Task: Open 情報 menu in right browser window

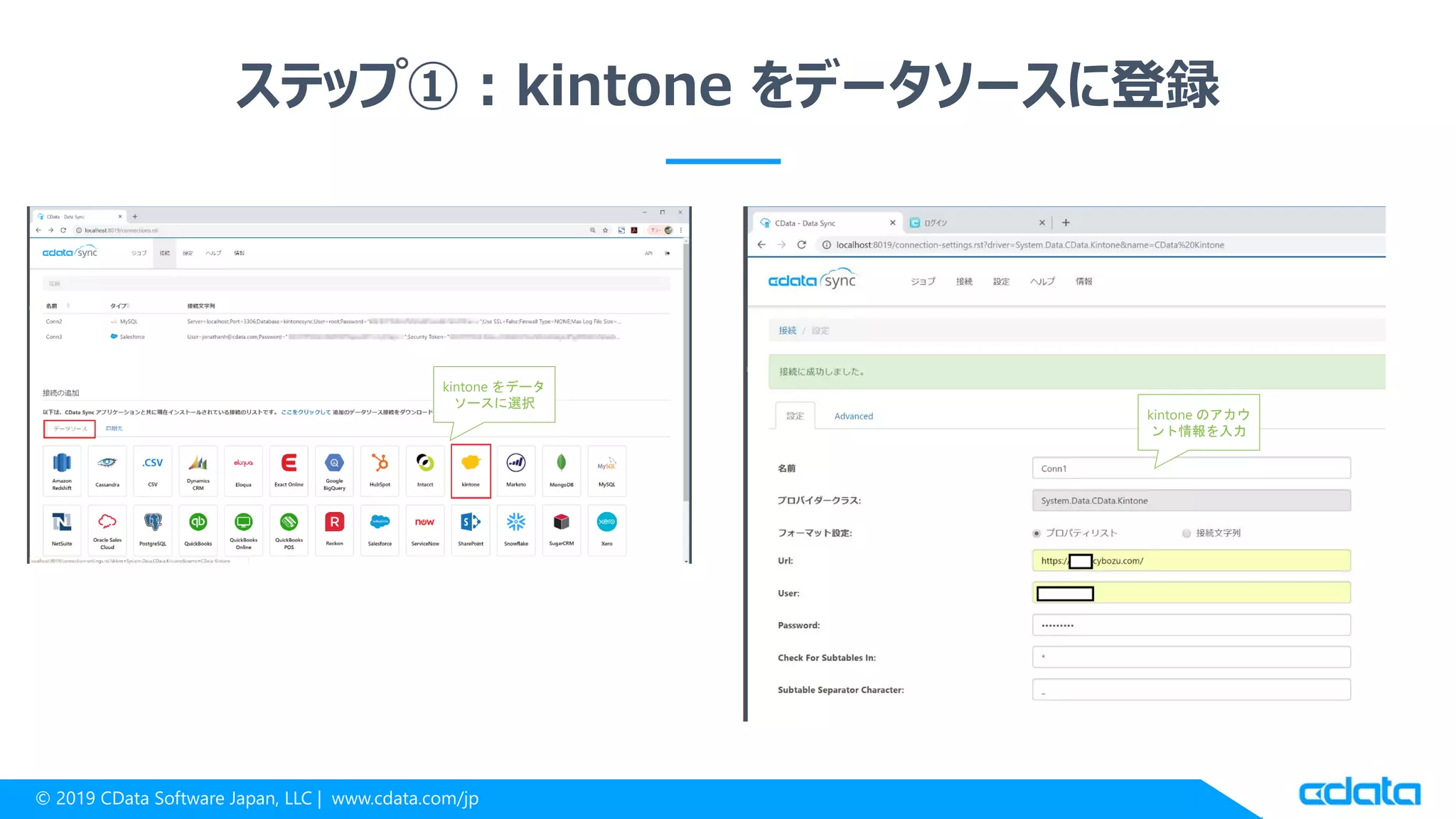Action: pyautogui.click(x=1083, y=282)
